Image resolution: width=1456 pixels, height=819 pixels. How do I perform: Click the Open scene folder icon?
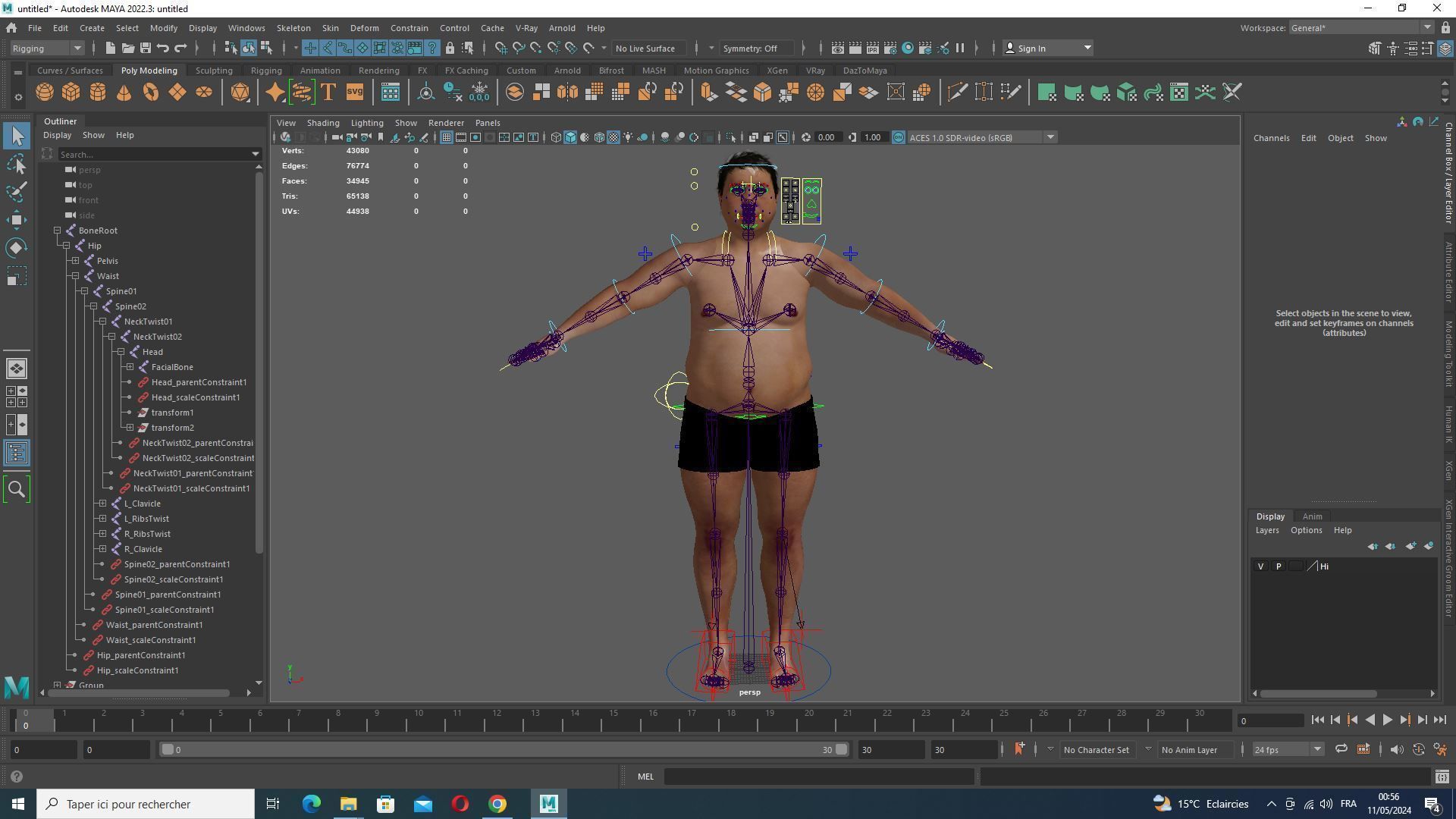128,49
